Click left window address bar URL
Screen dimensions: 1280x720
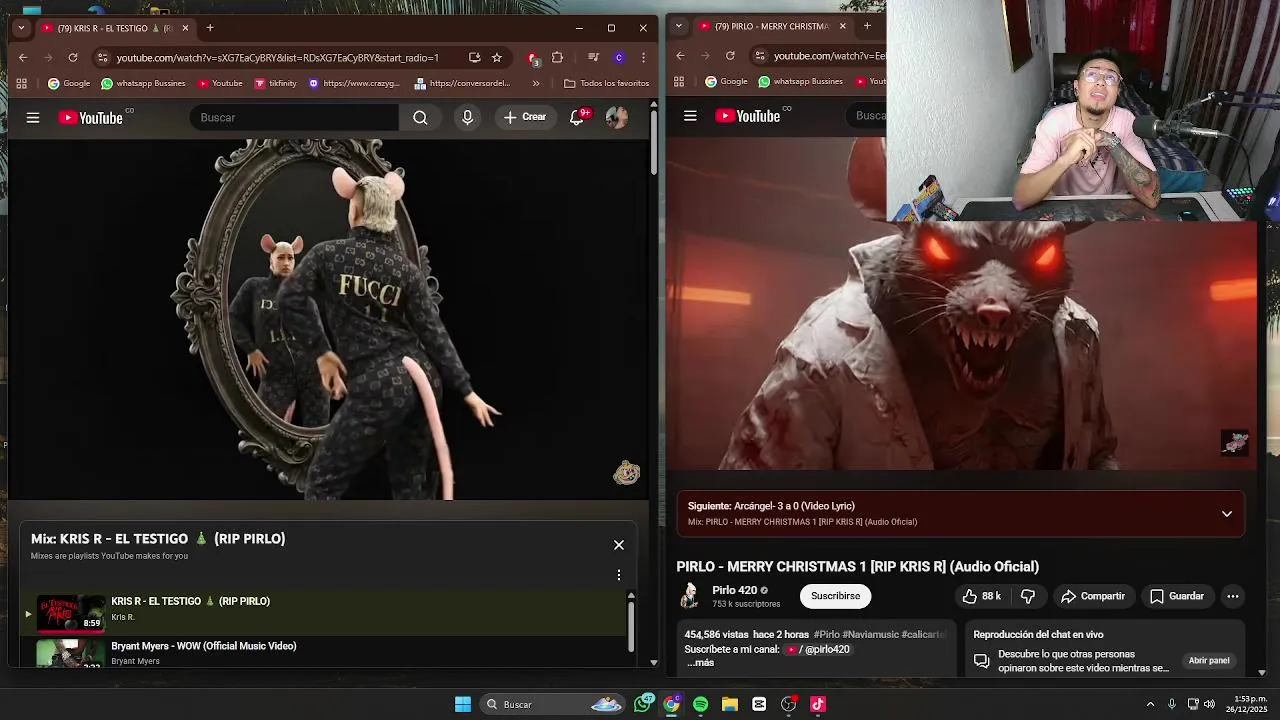click(x=277, y=58)
